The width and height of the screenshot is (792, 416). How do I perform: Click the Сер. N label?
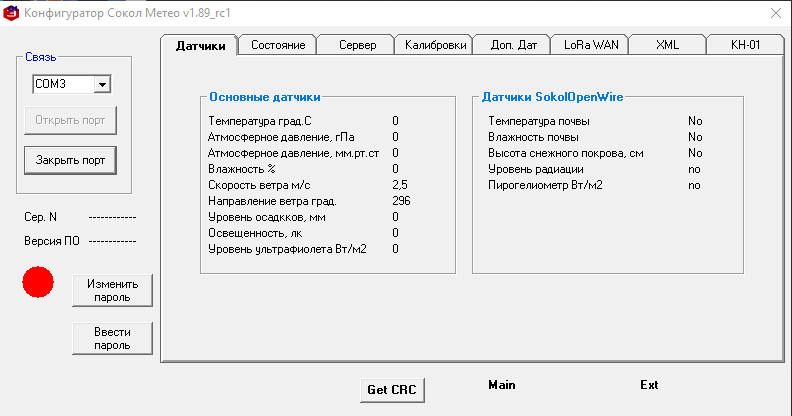point(40,217)
